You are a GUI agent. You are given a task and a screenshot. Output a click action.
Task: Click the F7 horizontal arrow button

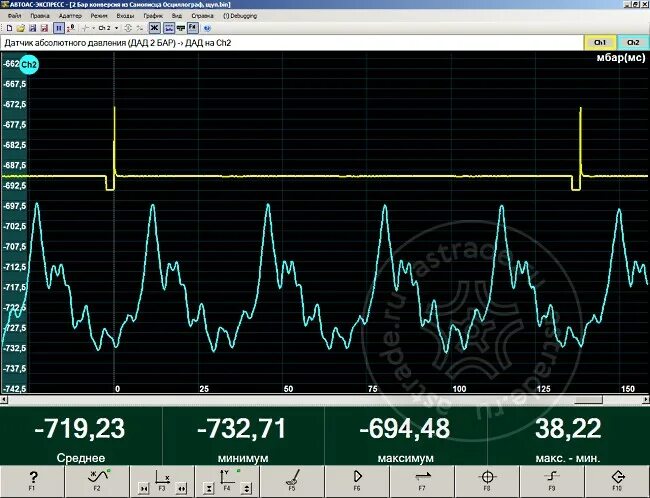point(422,481)
